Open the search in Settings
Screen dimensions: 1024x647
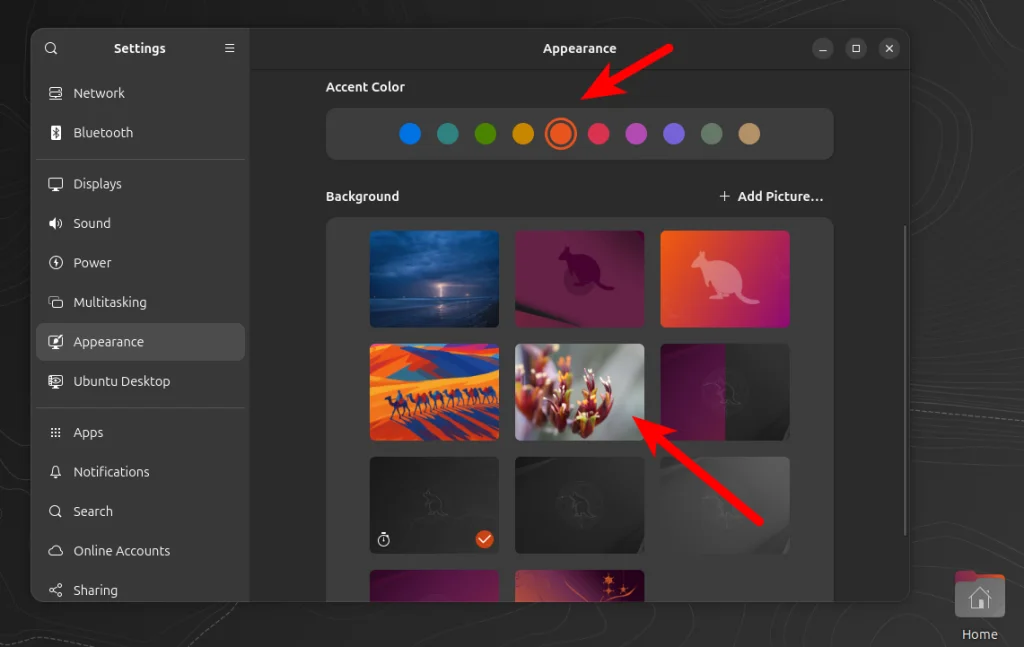point(50,48)
